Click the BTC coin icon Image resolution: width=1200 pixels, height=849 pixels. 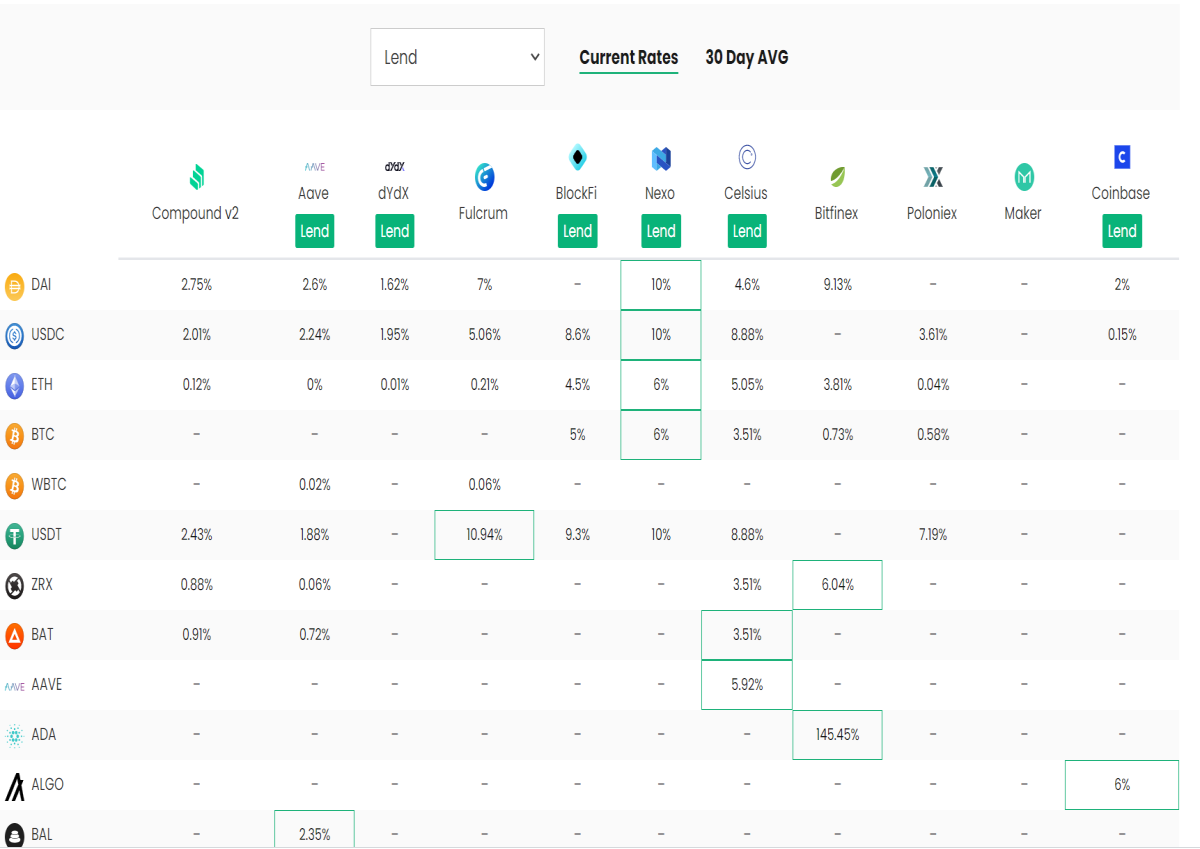(x=15, y=435)
